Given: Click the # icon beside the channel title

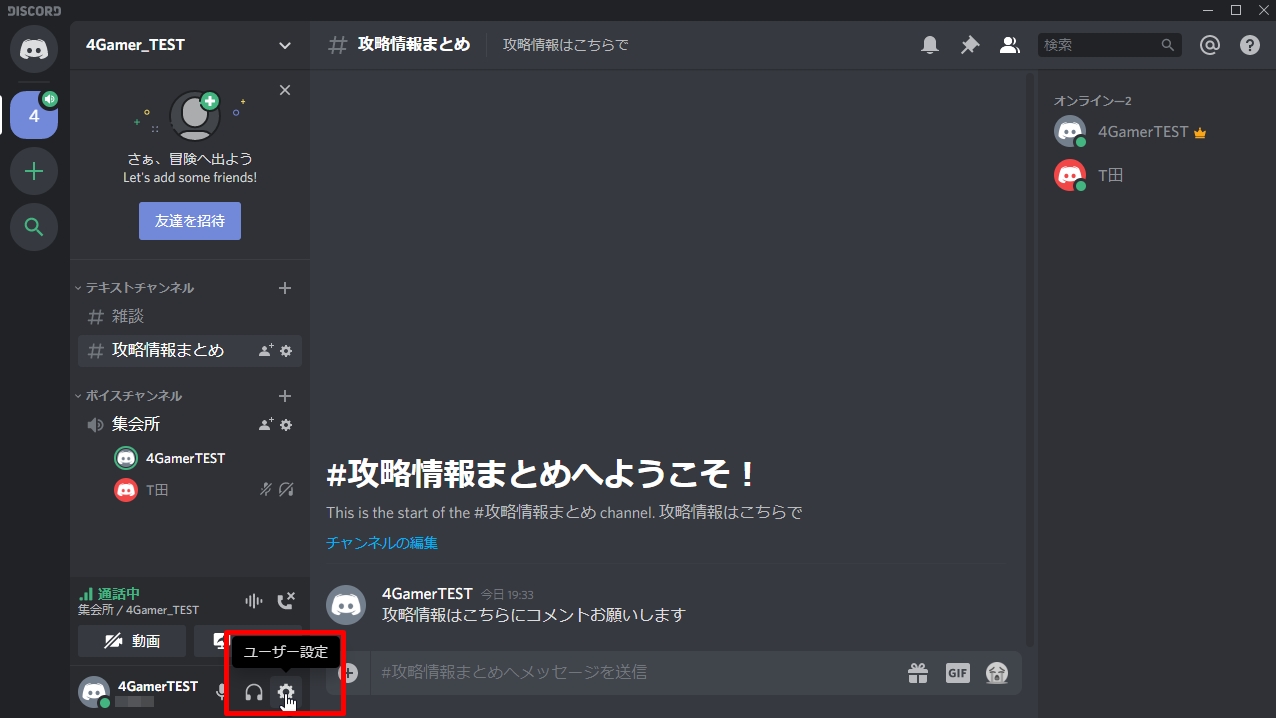Looking at the screenshot, I should (338, 45).
